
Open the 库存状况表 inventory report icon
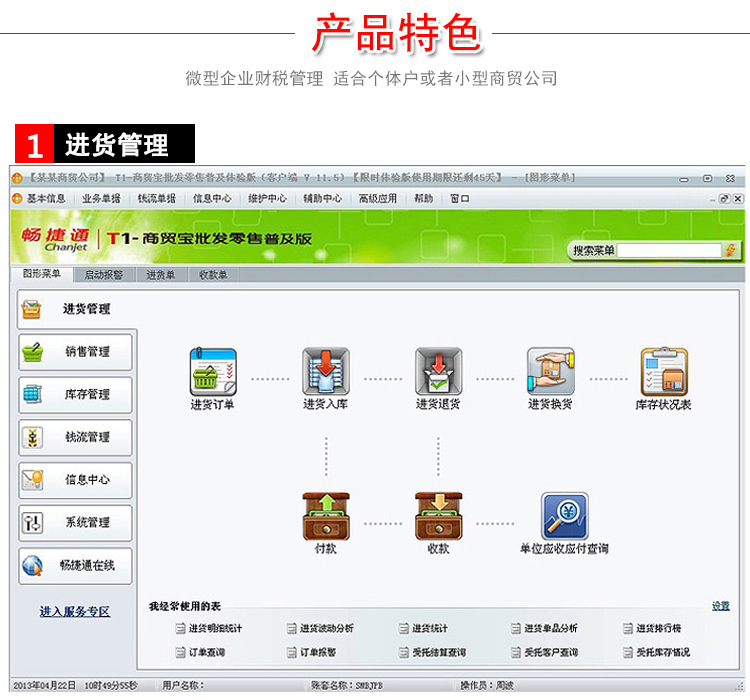click(664, 372)
